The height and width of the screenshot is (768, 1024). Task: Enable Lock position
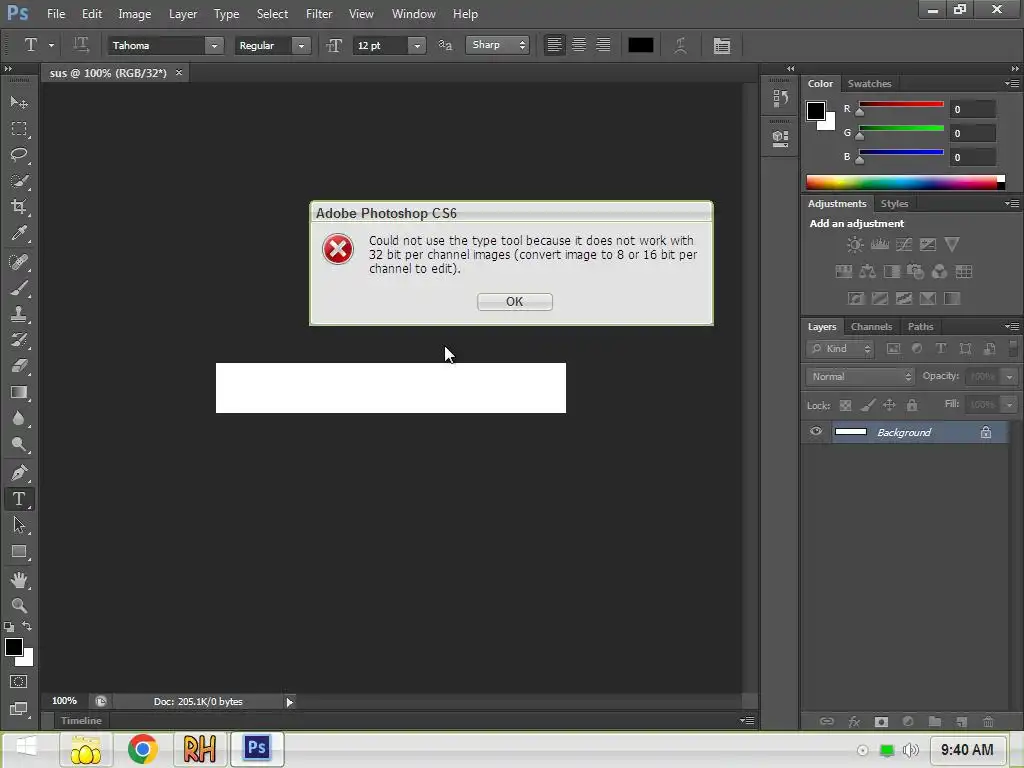click(x=889, y=406)
